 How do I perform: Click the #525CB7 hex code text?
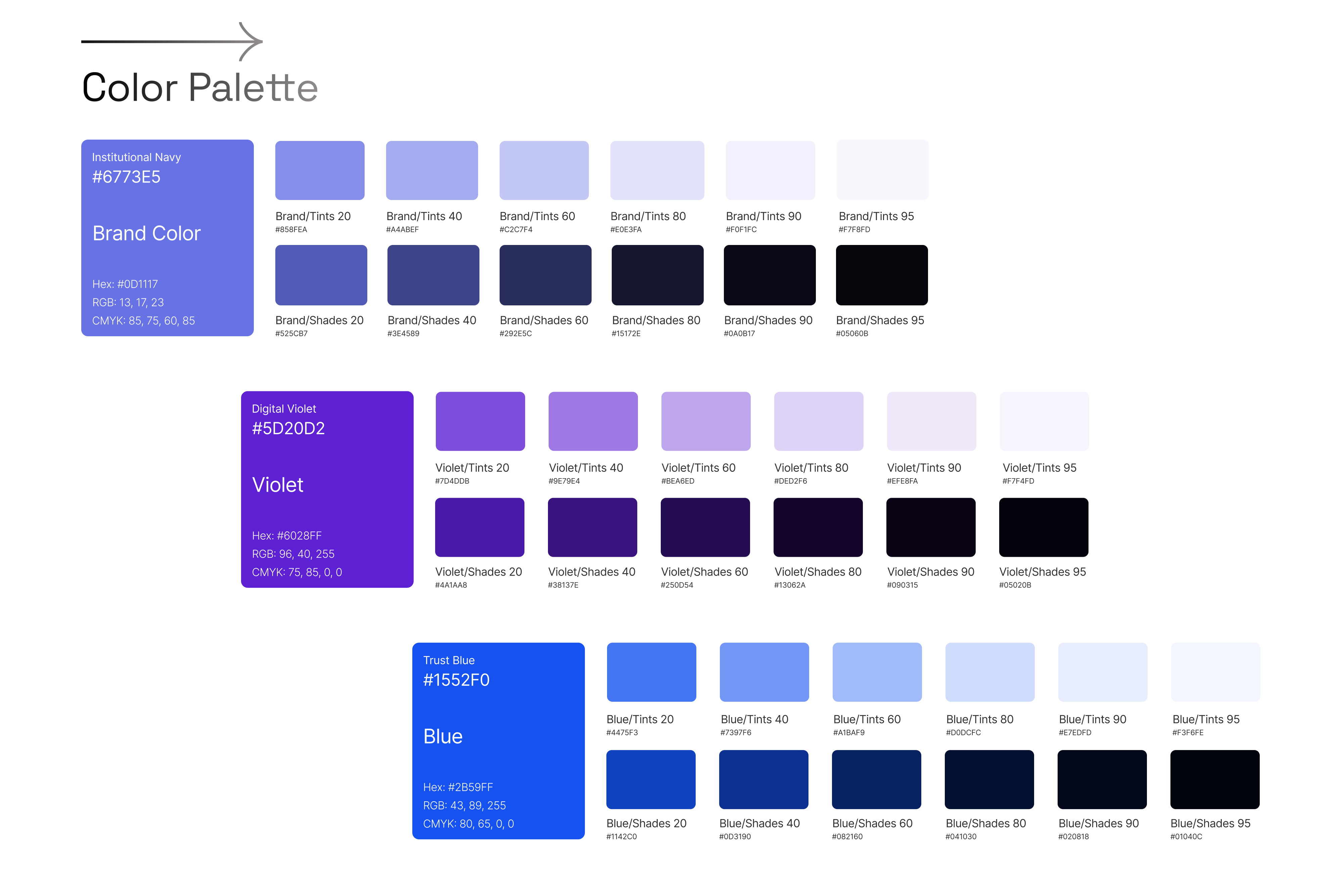[291, 334]
